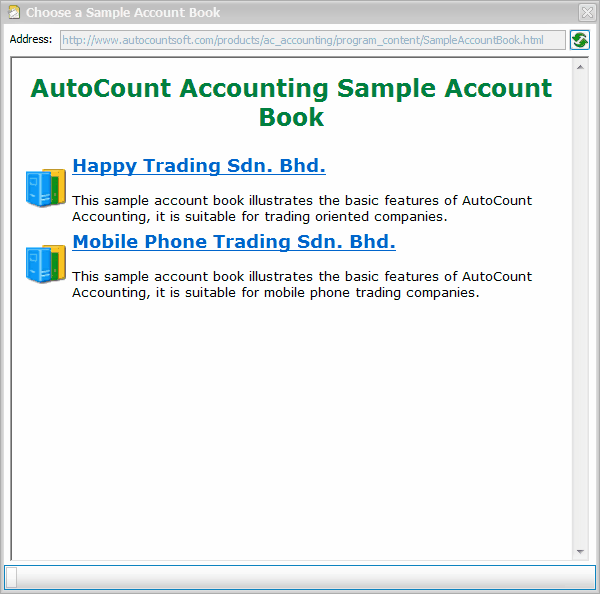Click the AutoCount Accounting Sample Account Book heading
Viewport: 600px width, 594px height.
pos(291,102)
